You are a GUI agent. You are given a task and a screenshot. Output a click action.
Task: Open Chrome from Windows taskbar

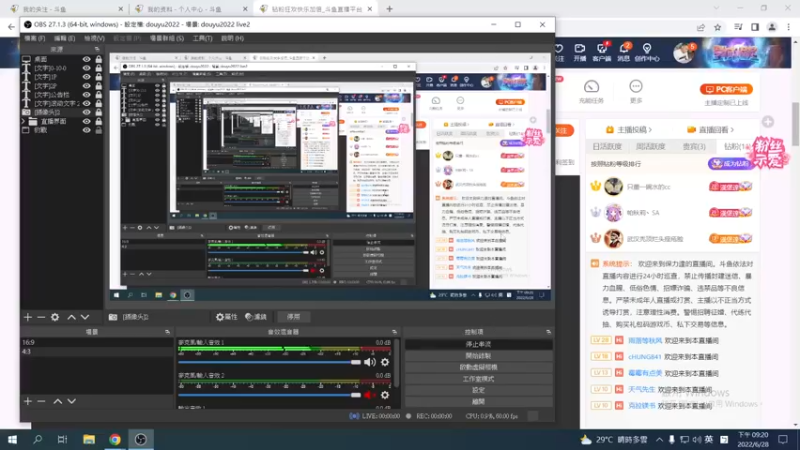115,439
